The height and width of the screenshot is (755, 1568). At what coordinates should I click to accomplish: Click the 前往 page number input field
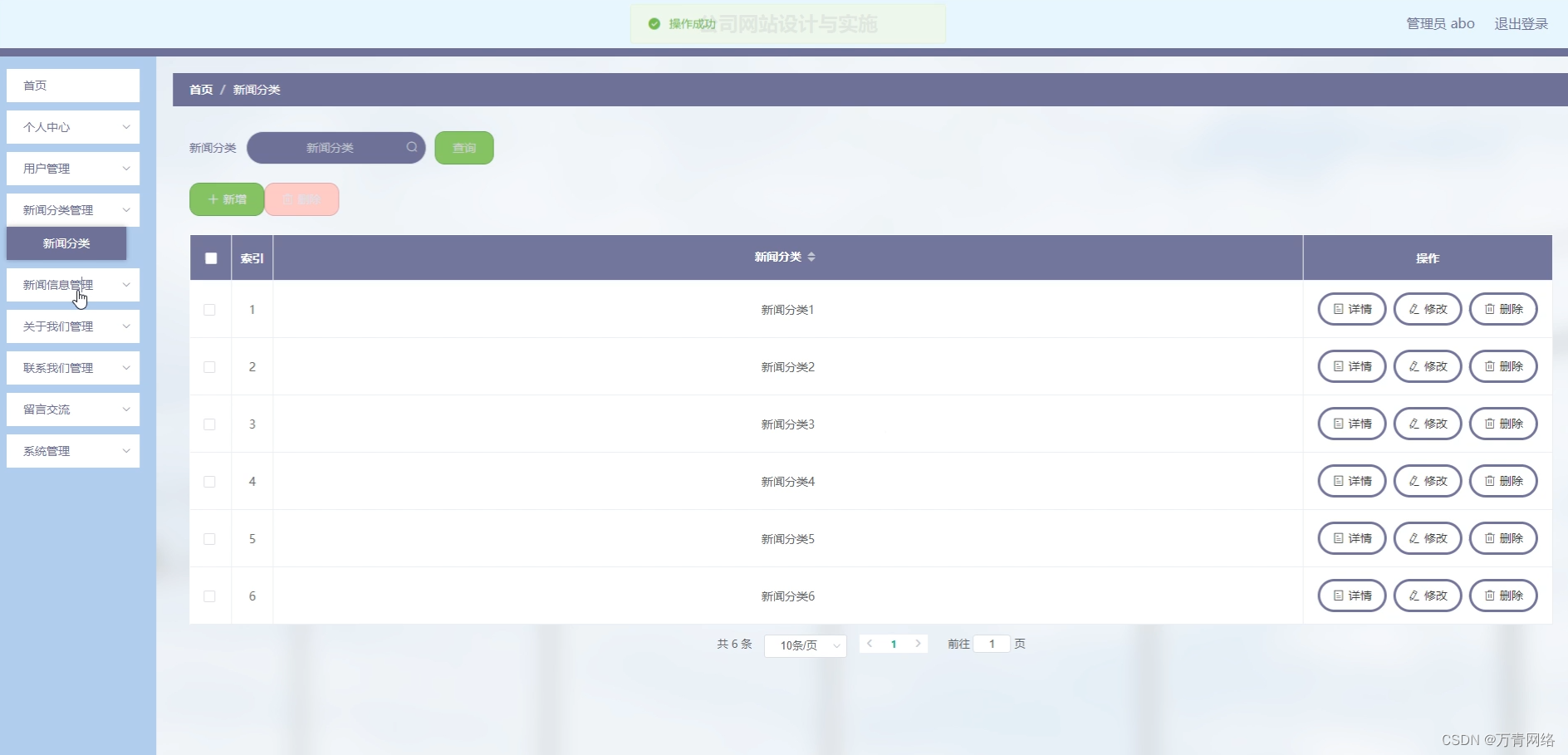click(992, 645)
